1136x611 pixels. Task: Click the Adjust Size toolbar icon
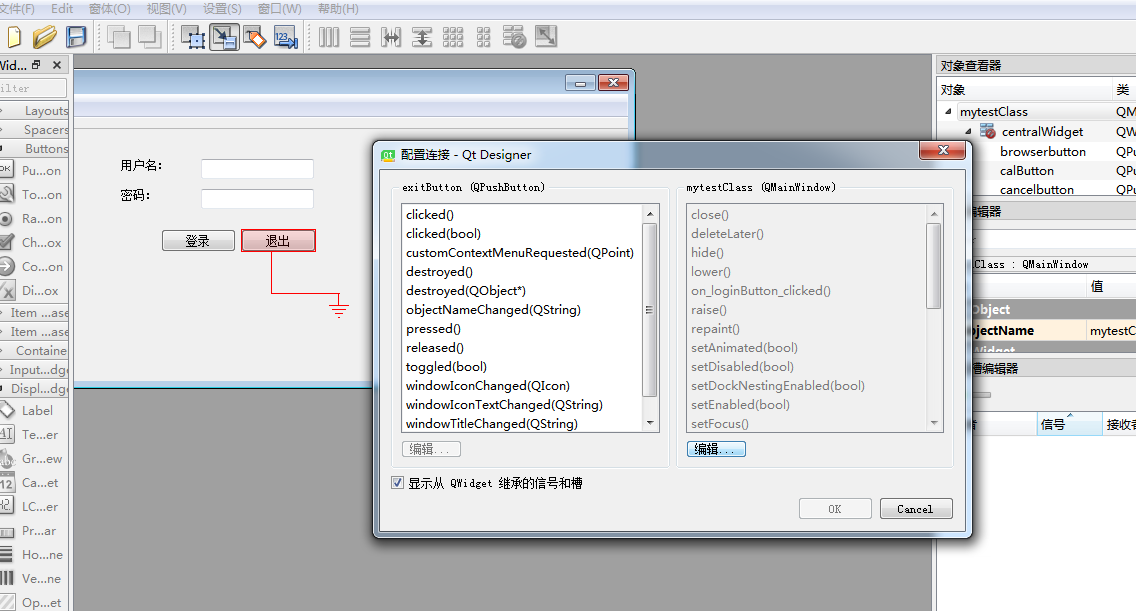(546, 37)
